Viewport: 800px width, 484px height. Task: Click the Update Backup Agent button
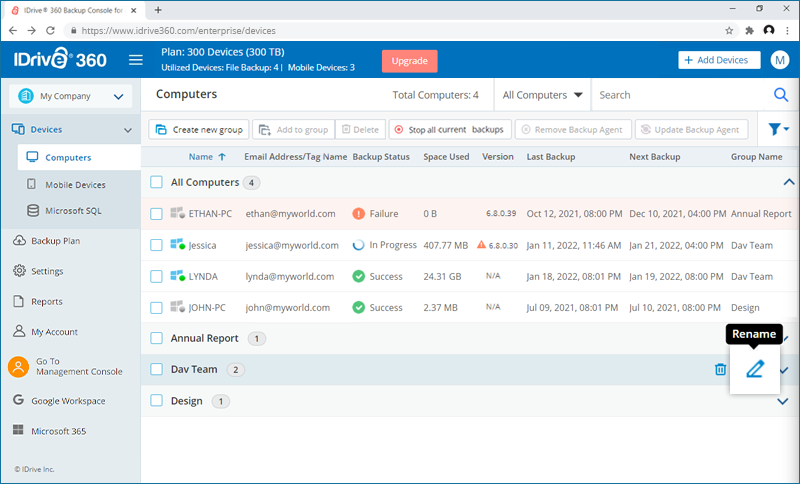tap(691, 130)
